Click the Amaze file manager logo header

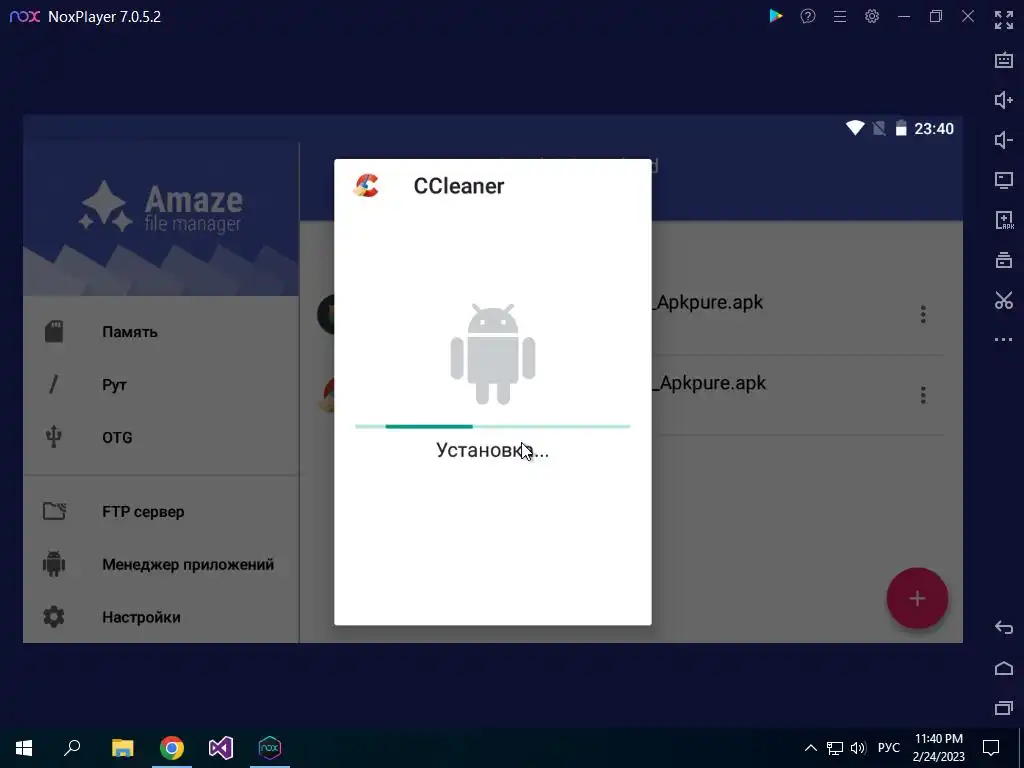tap(161, 207)
